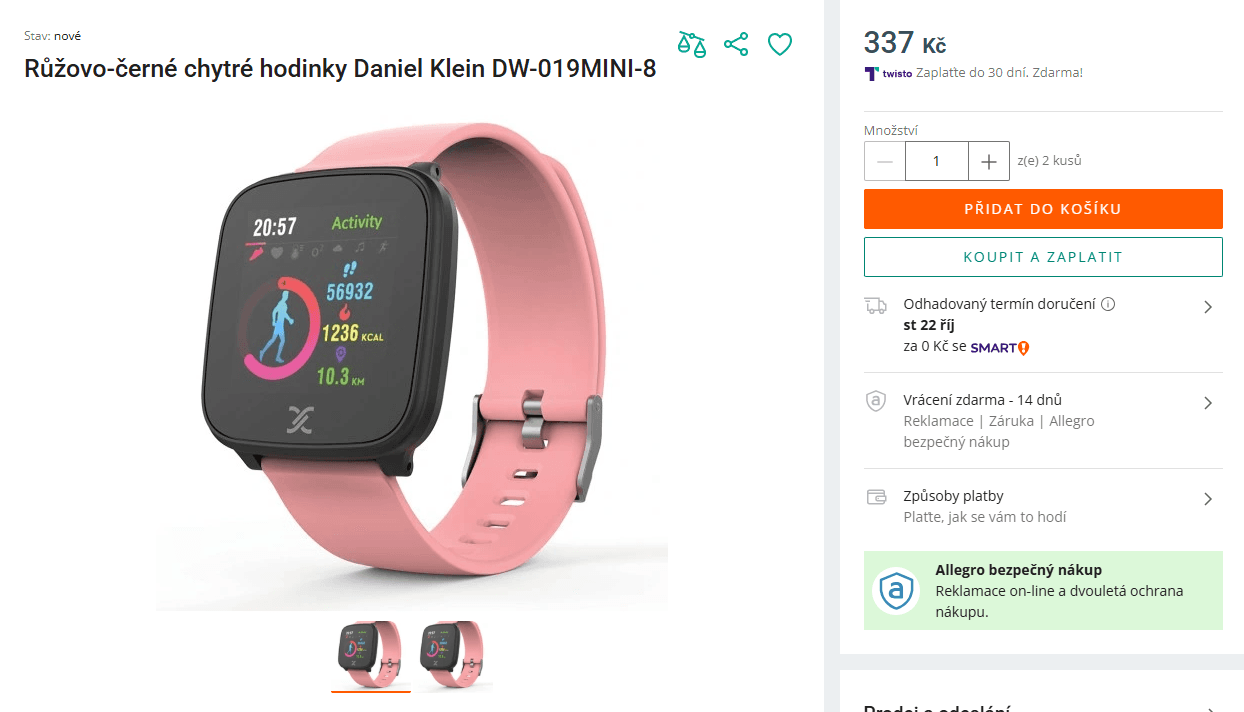
Task: Select the second watch thumbnail
Action: pos(453,655)
